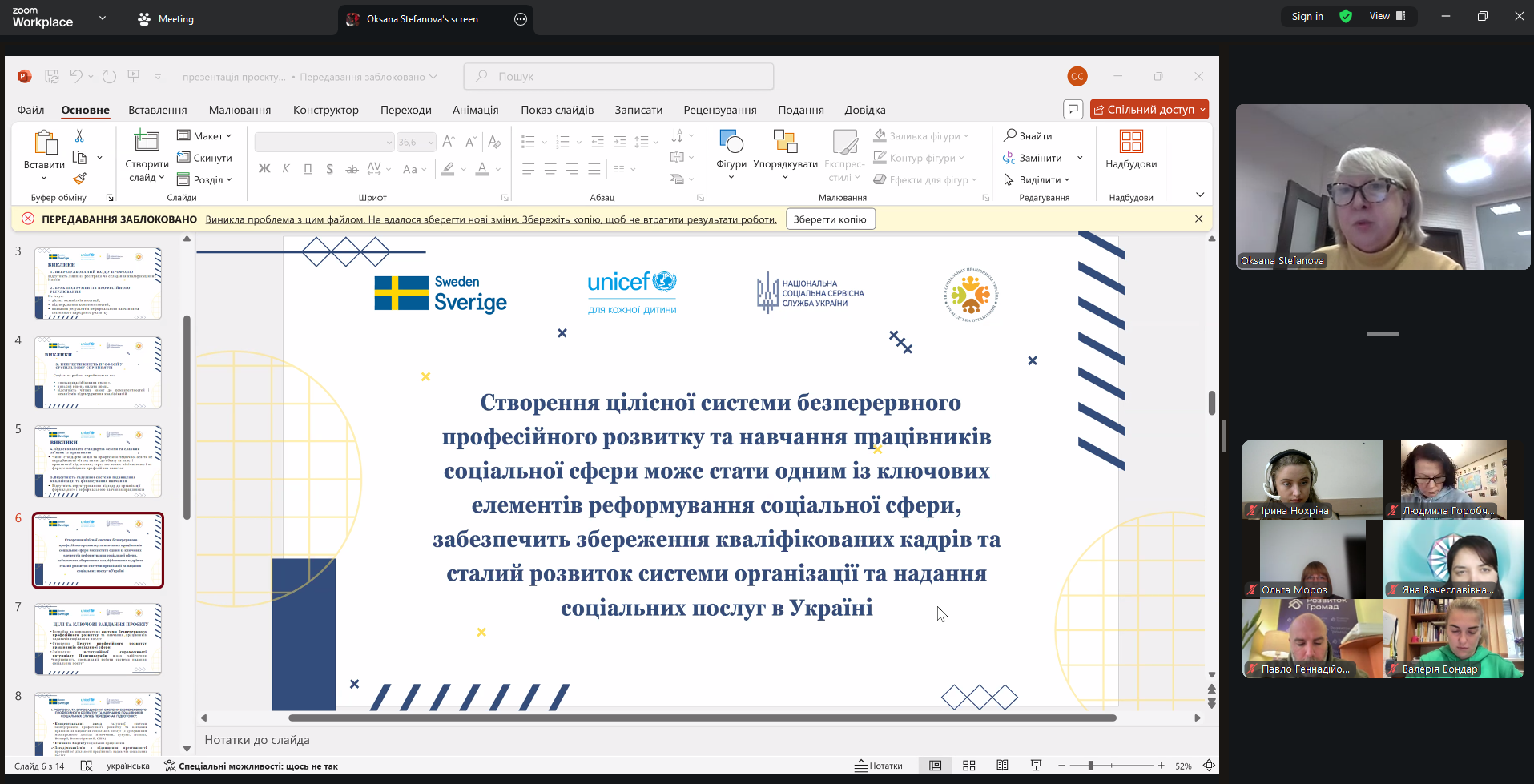Click the Arrange (Упорядкувати) icon
This screenshot has height=784, width=1534.
click(785, 143)
